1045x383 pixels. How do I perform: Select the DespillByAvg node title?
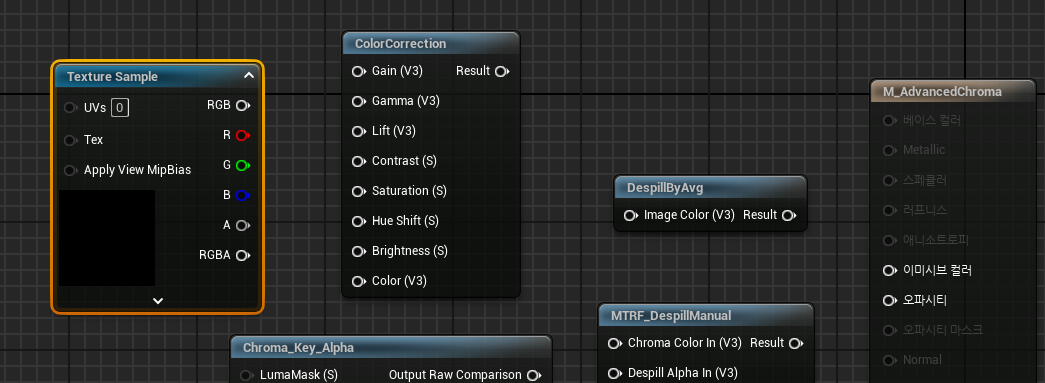[x=665, y=188]
